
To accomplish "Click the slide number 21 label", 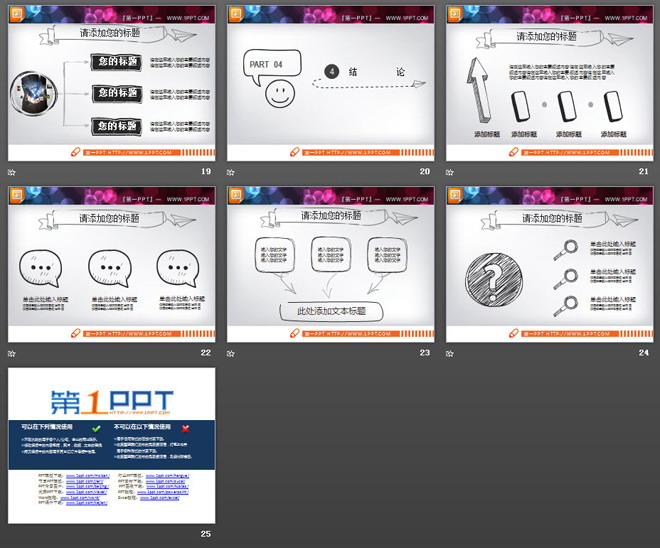I will (642, 172).
